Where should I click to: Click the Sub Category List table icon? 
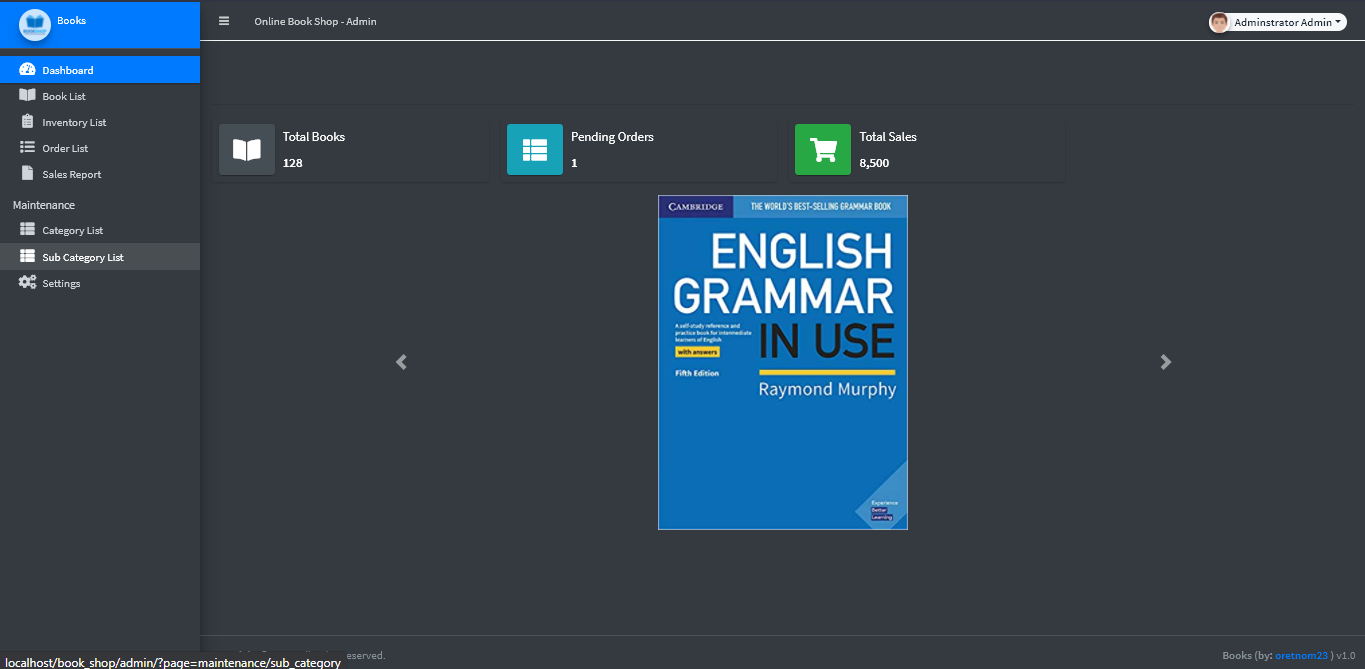pyautogui.click(x=27, y=257)
